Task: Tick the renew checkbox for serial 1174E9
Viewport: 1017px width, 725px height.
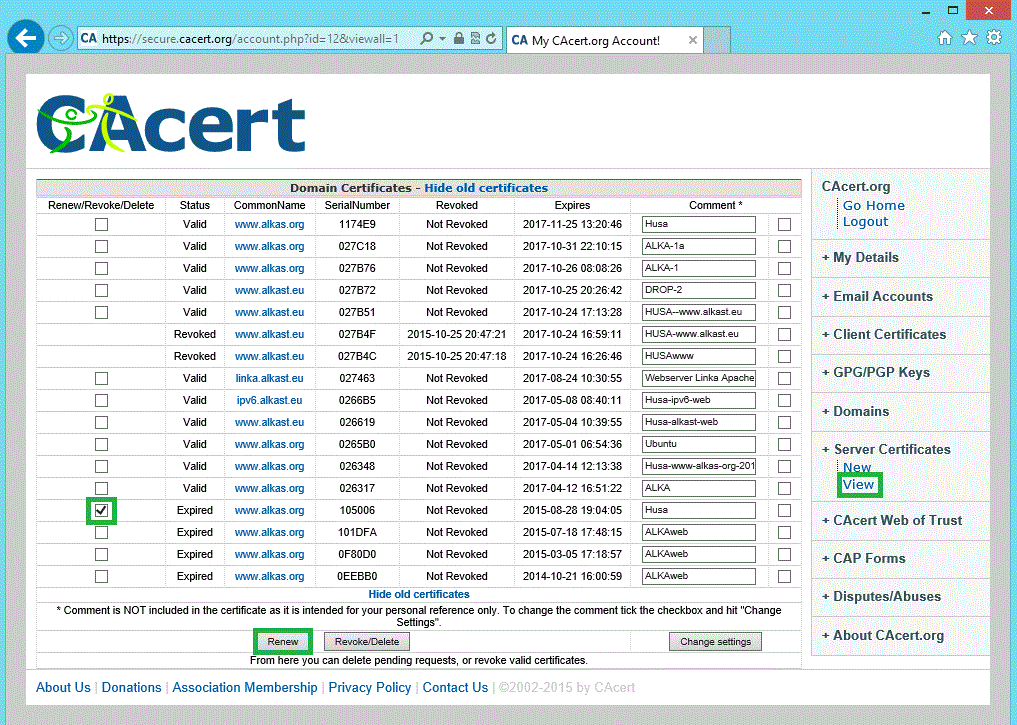Action: (101, 224)
